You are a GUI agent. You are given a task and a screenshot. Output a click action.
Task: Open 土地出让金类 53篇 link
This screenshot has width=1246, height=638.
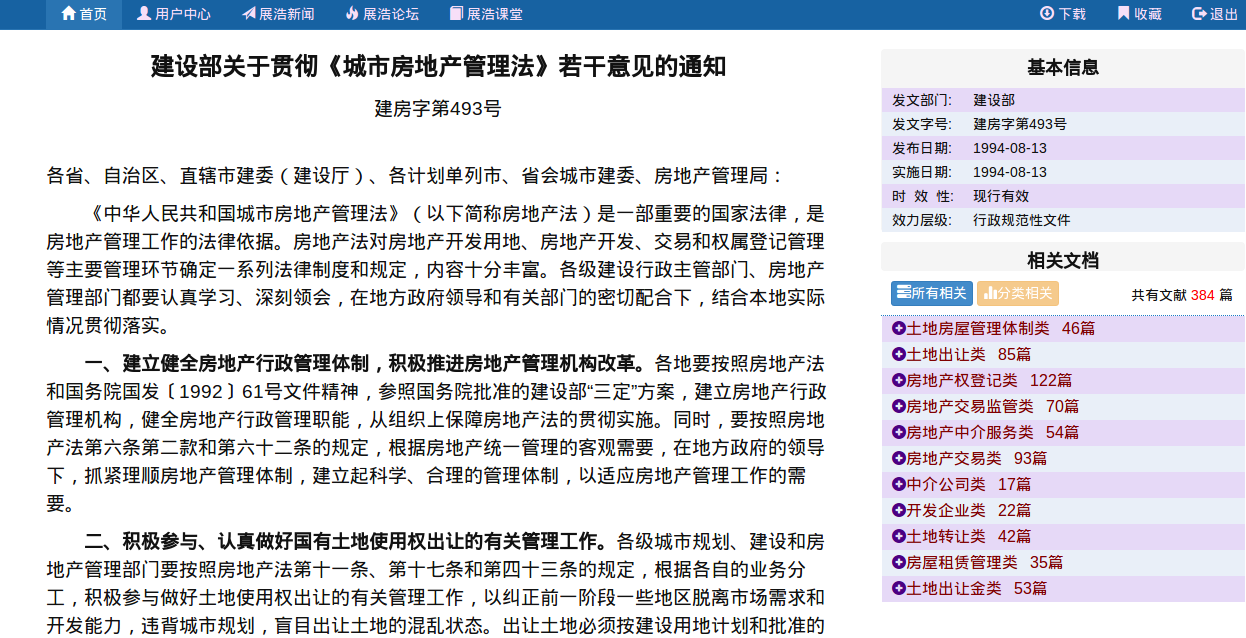977,588
